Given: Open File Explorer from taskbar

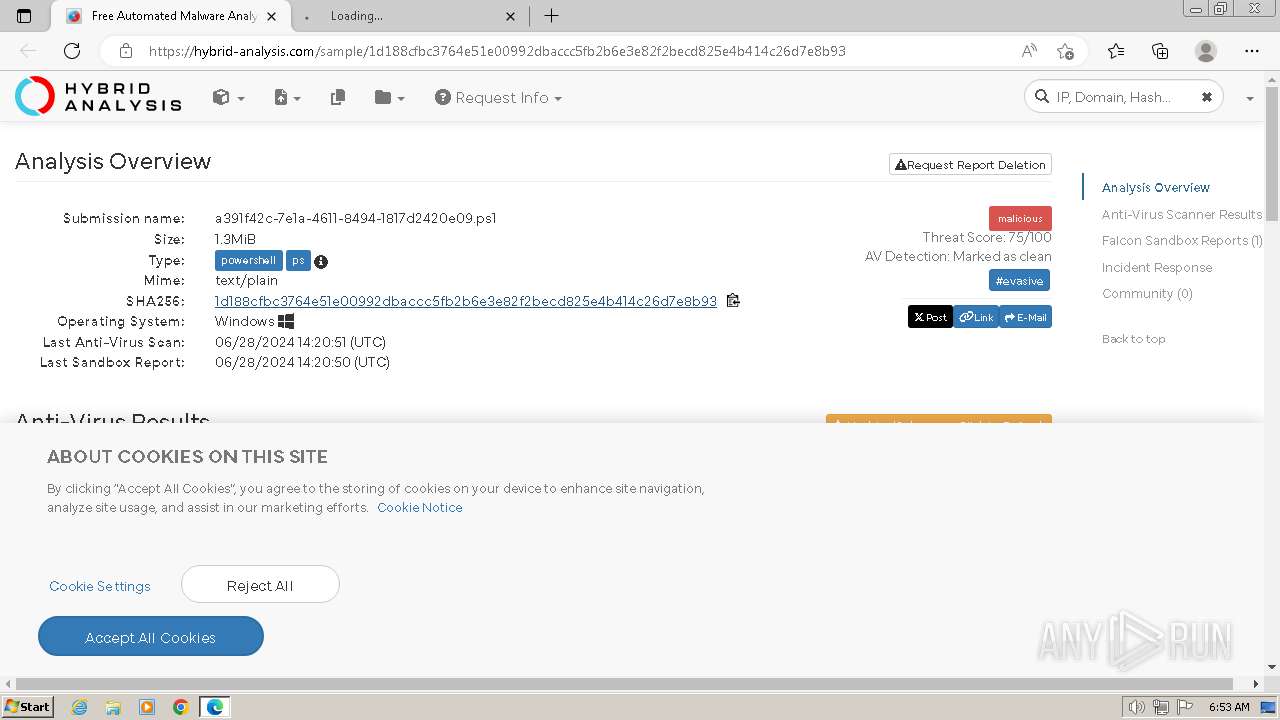Looking at the screenshot, I should click(x=113, y=707).
